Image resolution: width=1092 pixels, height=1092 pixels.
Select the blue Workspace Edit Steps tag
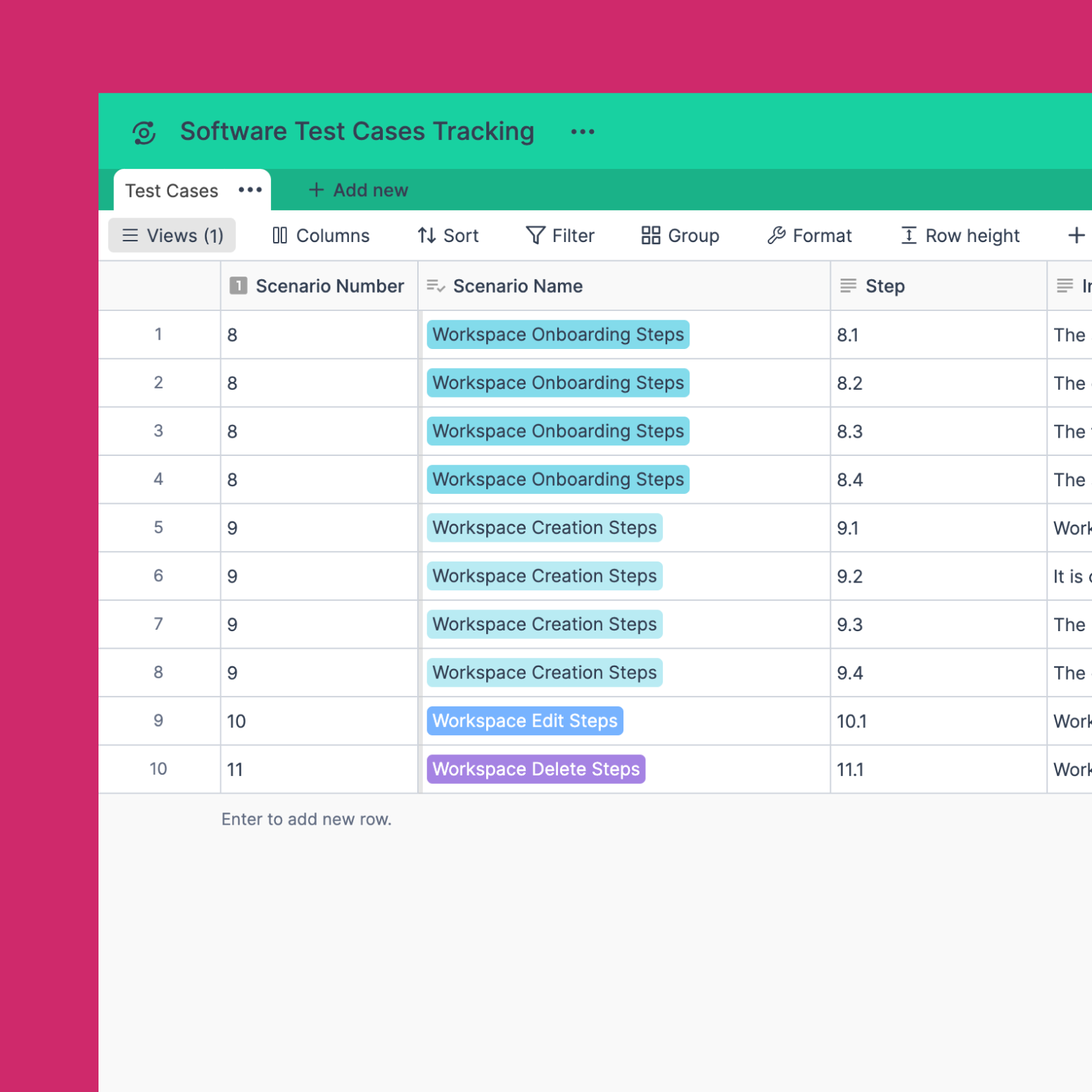(x=524, y=720)
